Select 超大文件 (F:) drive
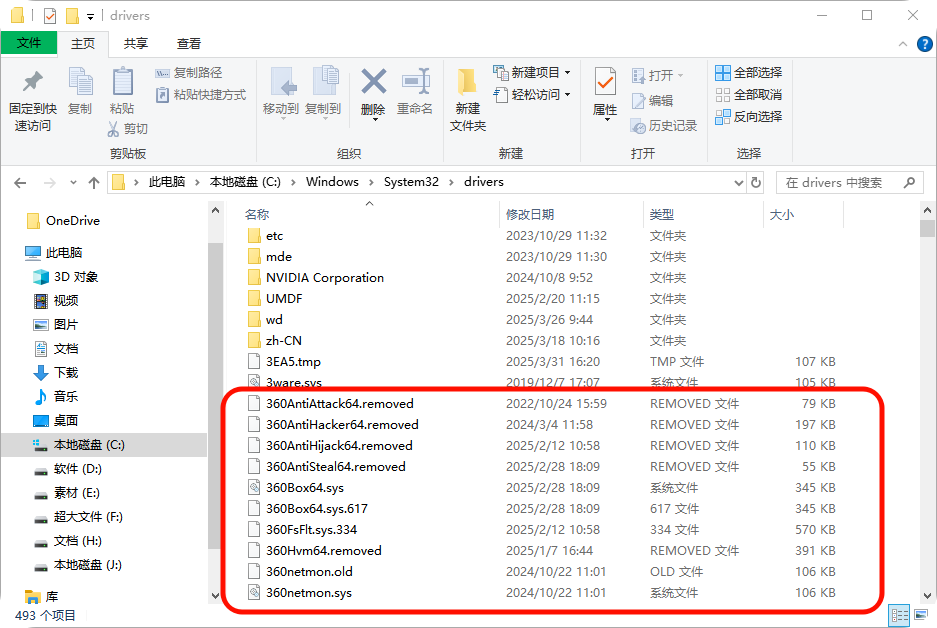This screenshot has height=628, width=937. pos(79,516)
